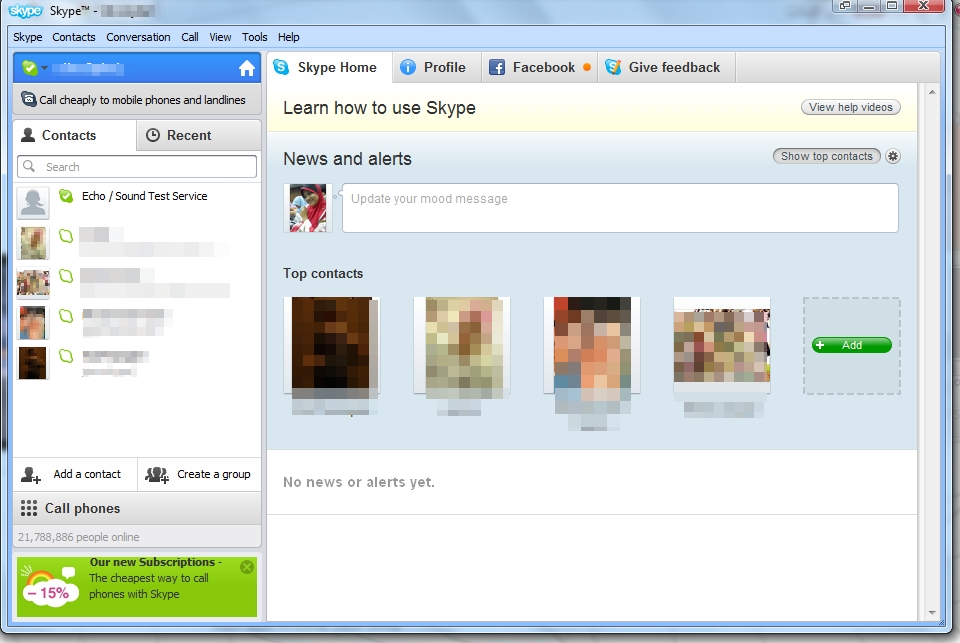Click the scrollbar down arrow

click(932, 612)
